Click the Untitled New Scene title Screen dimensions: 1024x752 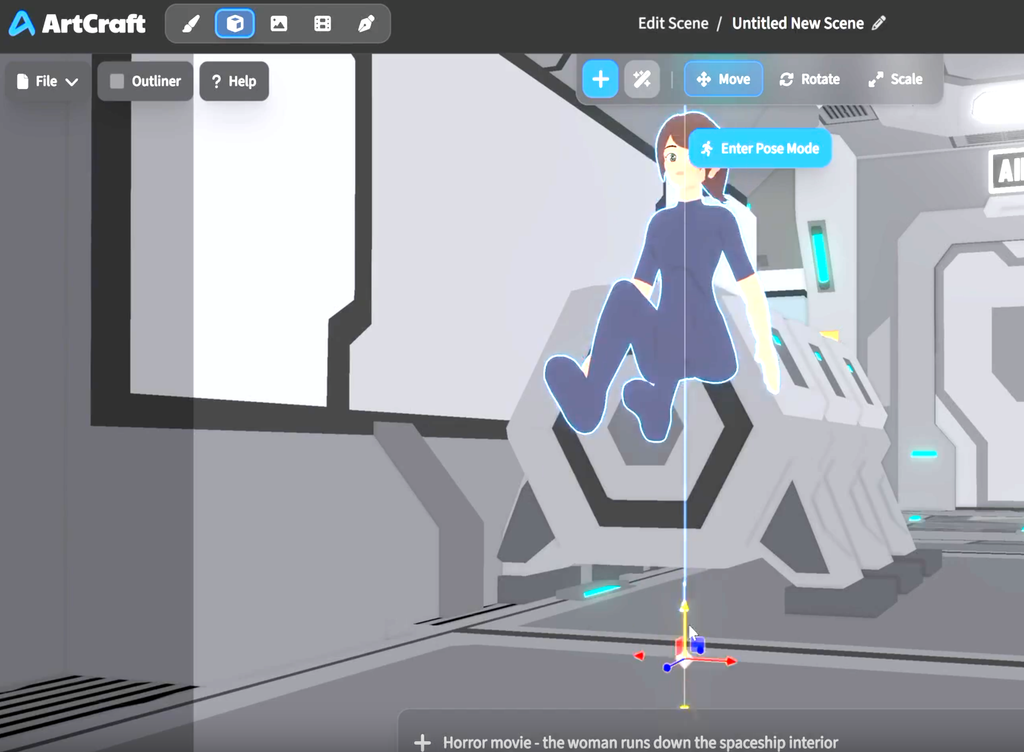click(797, 24)
